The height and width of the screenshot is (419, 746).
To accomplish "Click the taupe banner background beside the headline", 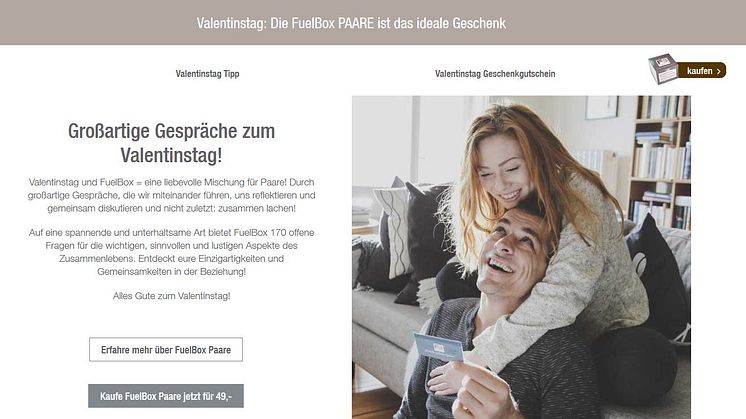I will tap(95, 22).
